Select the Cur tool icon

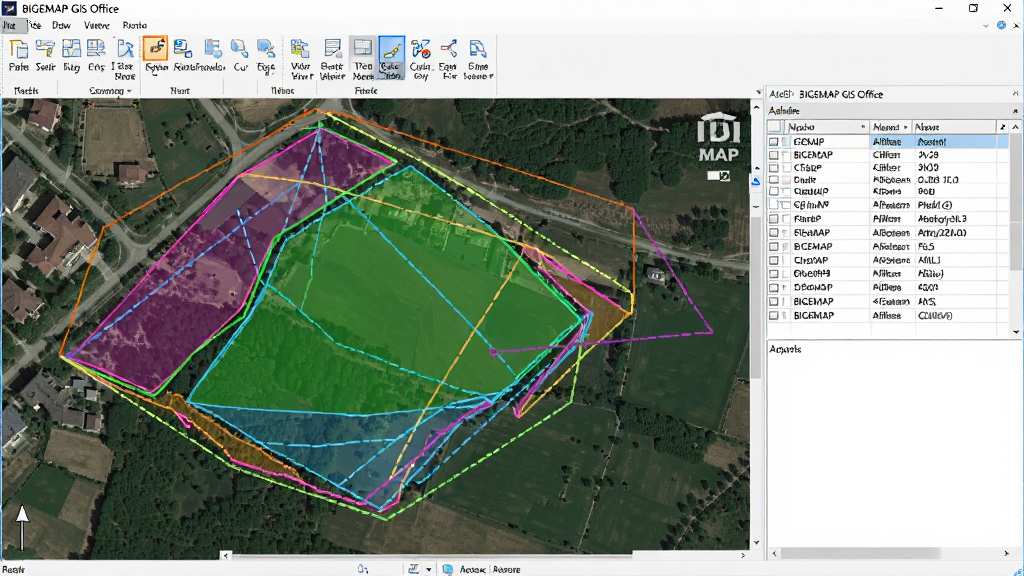pyautogui.click(x=240, y=50)
